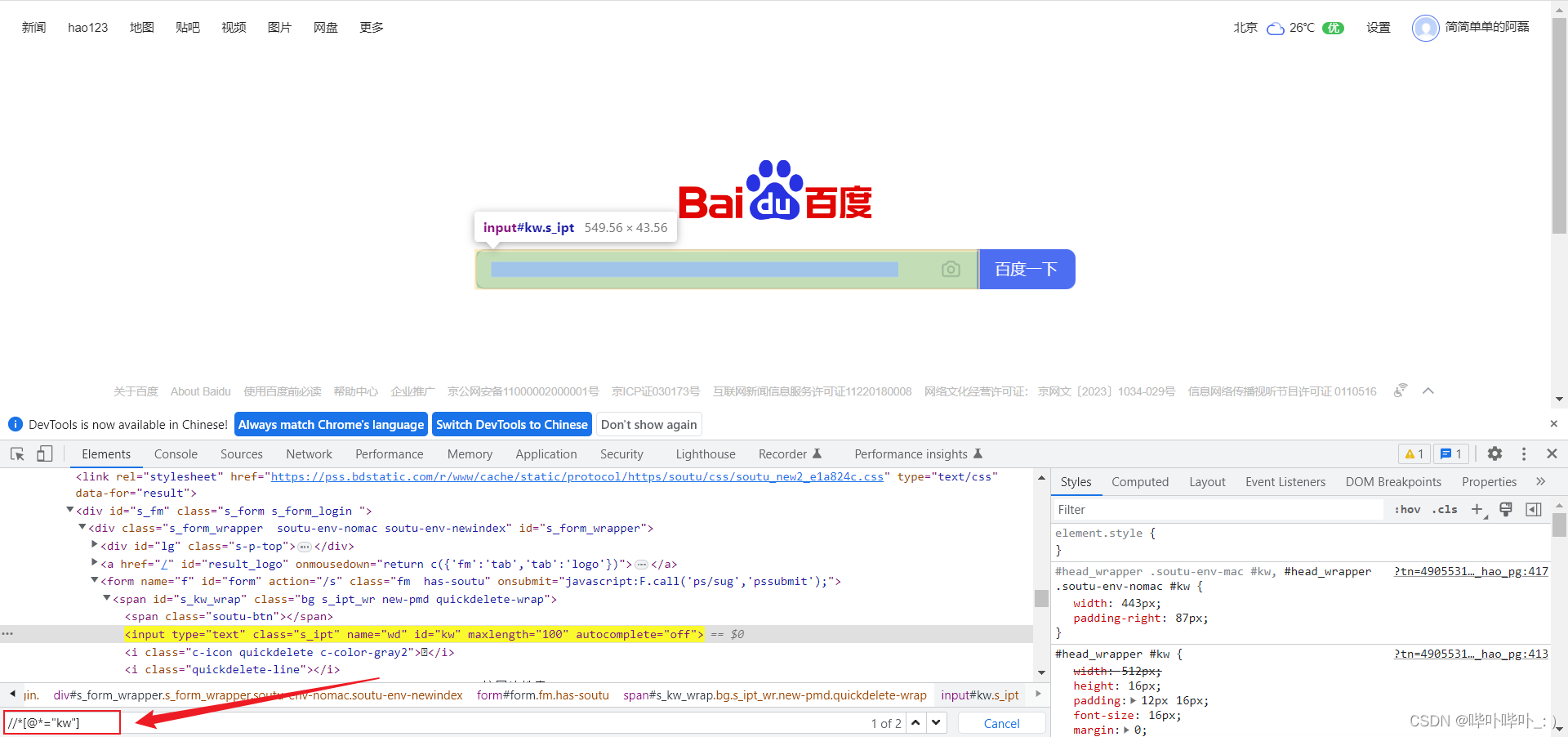Viewport: 1568px width, 737px height.
Task: Click the user avatar icon
Action: (x=1425, y=28)
